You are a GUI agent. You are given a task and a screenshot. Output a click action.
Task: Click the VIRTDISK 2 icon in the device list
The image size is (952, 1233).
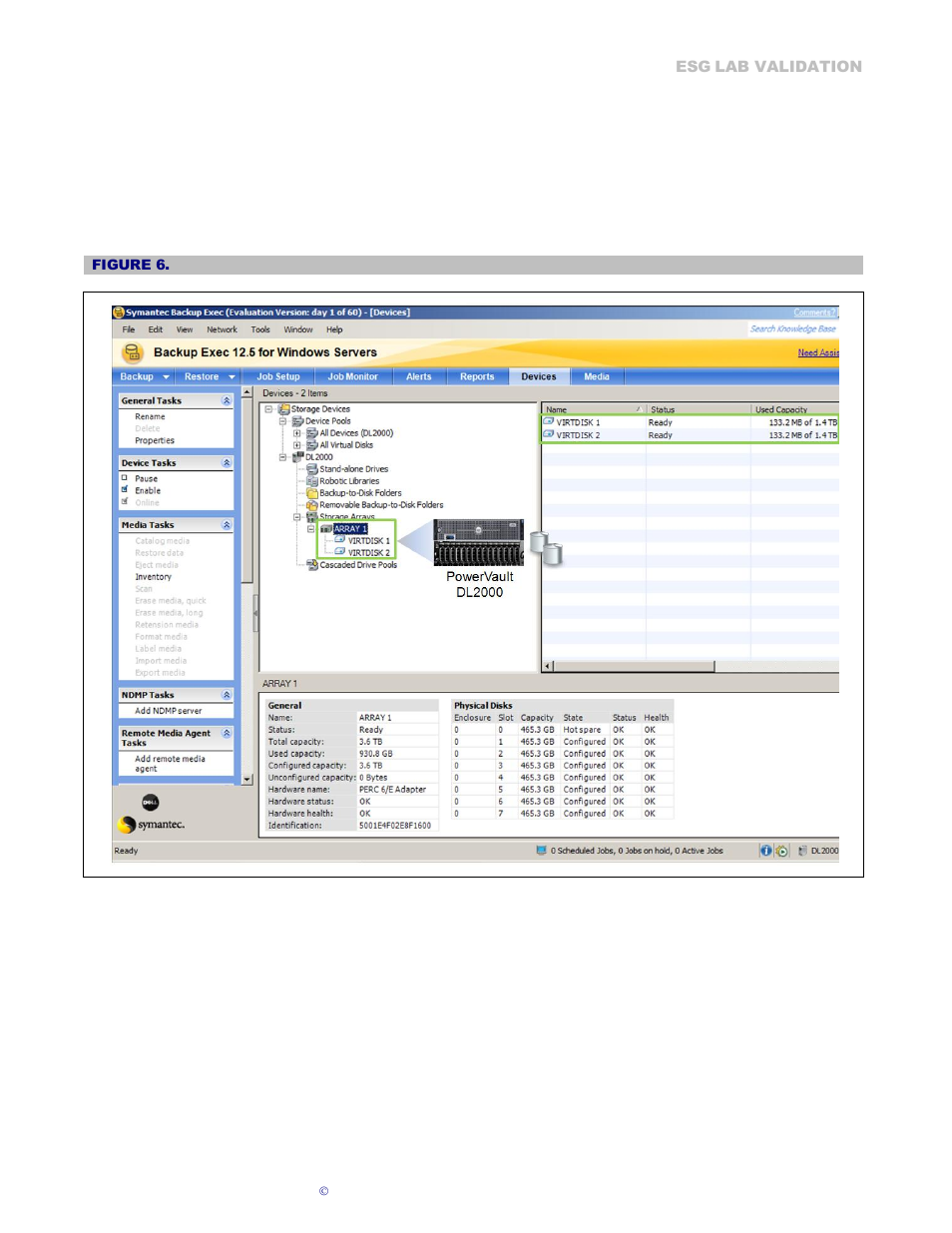pyautogui.click(x=548, y=434)
